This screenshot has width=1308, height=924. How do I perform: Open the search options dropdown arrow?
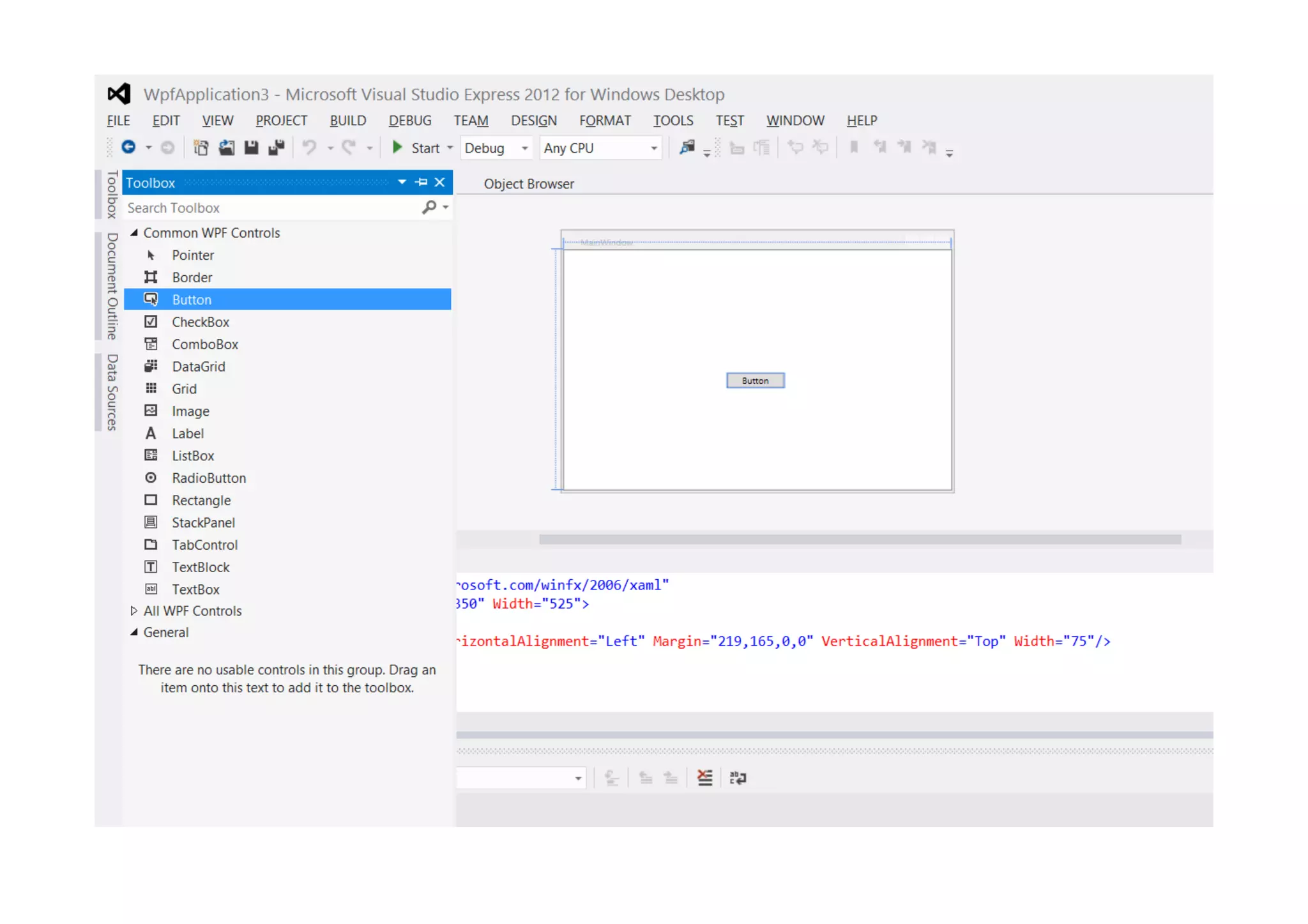coord(445,208)
